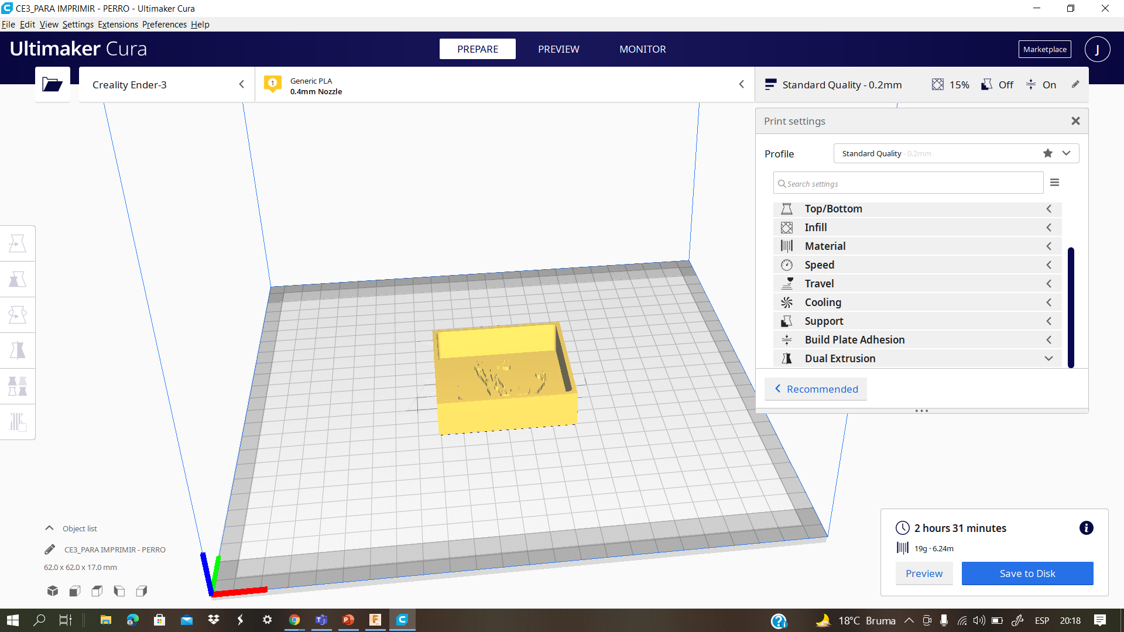This screenshot has width=1124, height=632.
Task: Click the material usage icon by 19g
Action: (x=902, y=548)
